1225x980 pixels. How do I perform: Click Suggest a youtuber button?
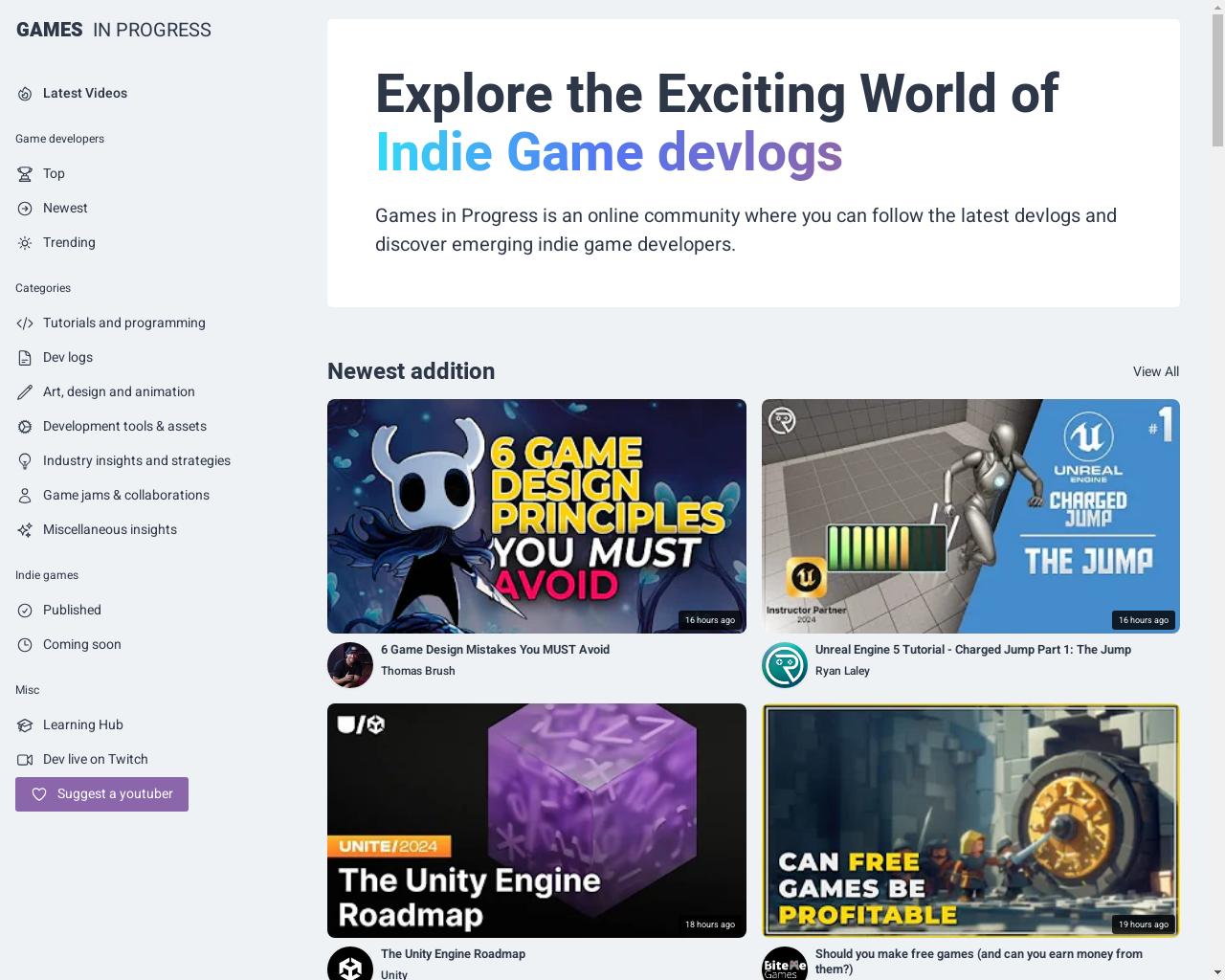coord(101,794)
